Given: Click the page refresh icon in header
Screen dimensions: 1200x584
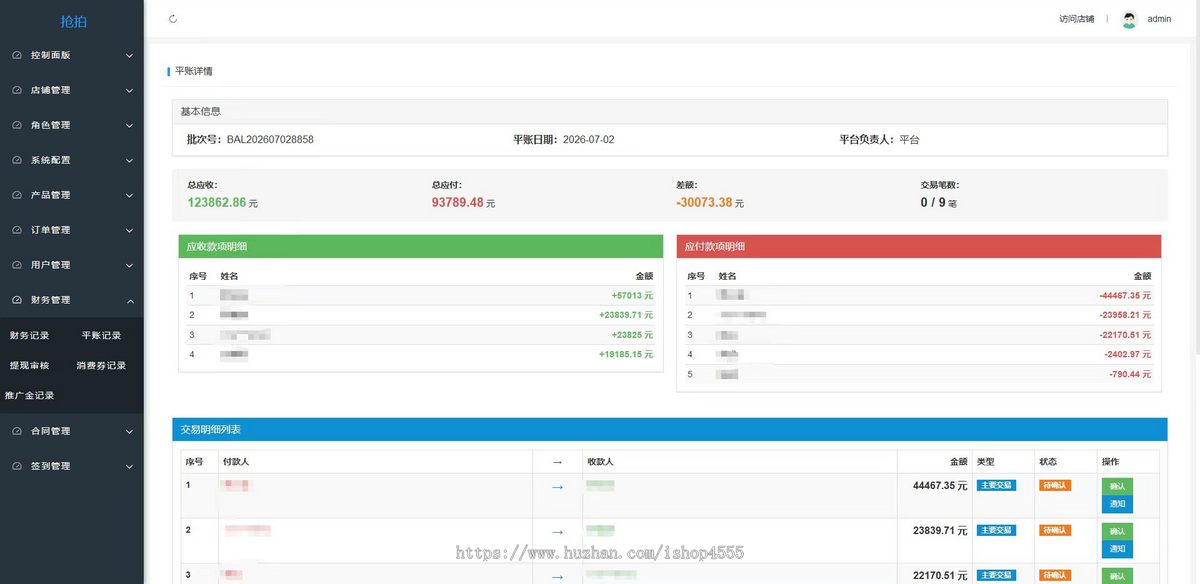Looking at the screenshot, I should click(x=173, y=19).
